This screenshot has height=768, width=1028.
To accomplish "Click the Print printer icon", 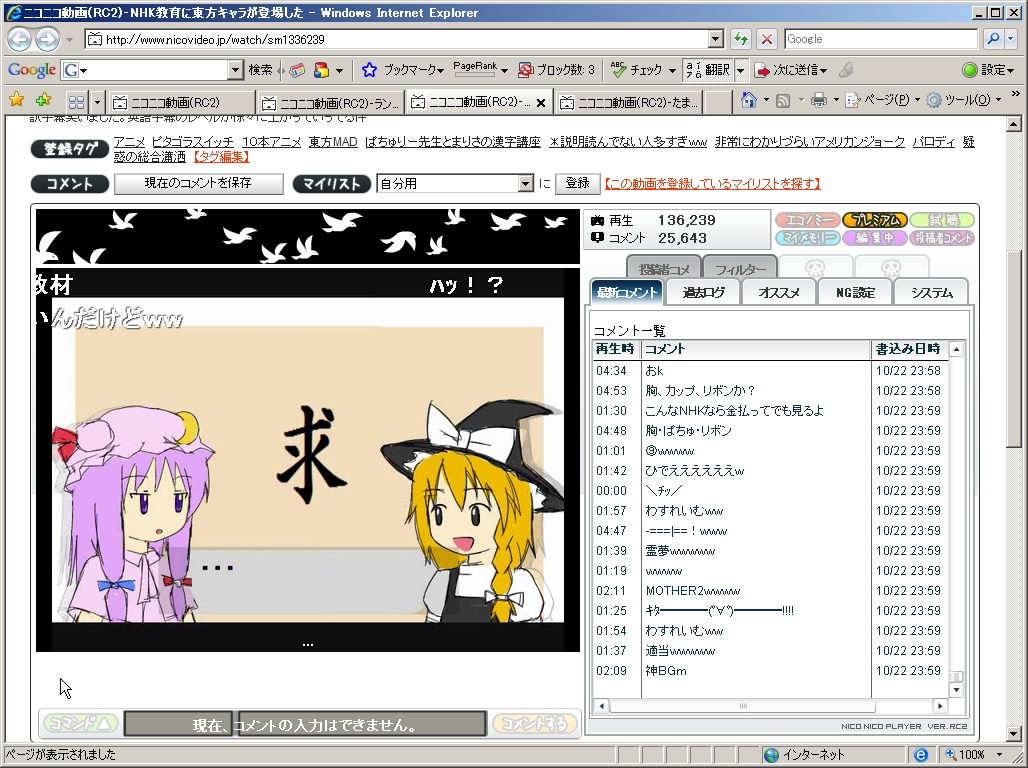I will click(x=818, y=100).
